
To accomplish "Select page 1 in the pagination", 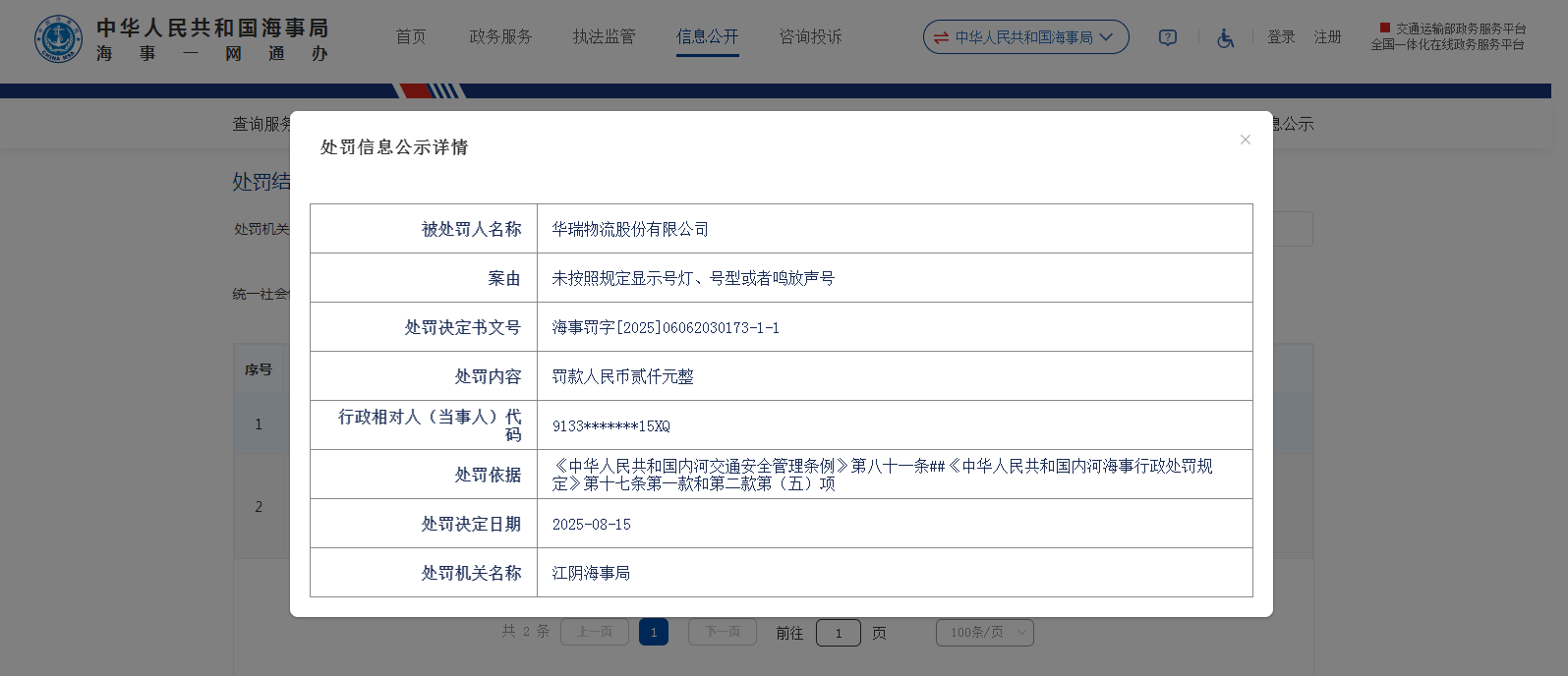I will (654, 633).
